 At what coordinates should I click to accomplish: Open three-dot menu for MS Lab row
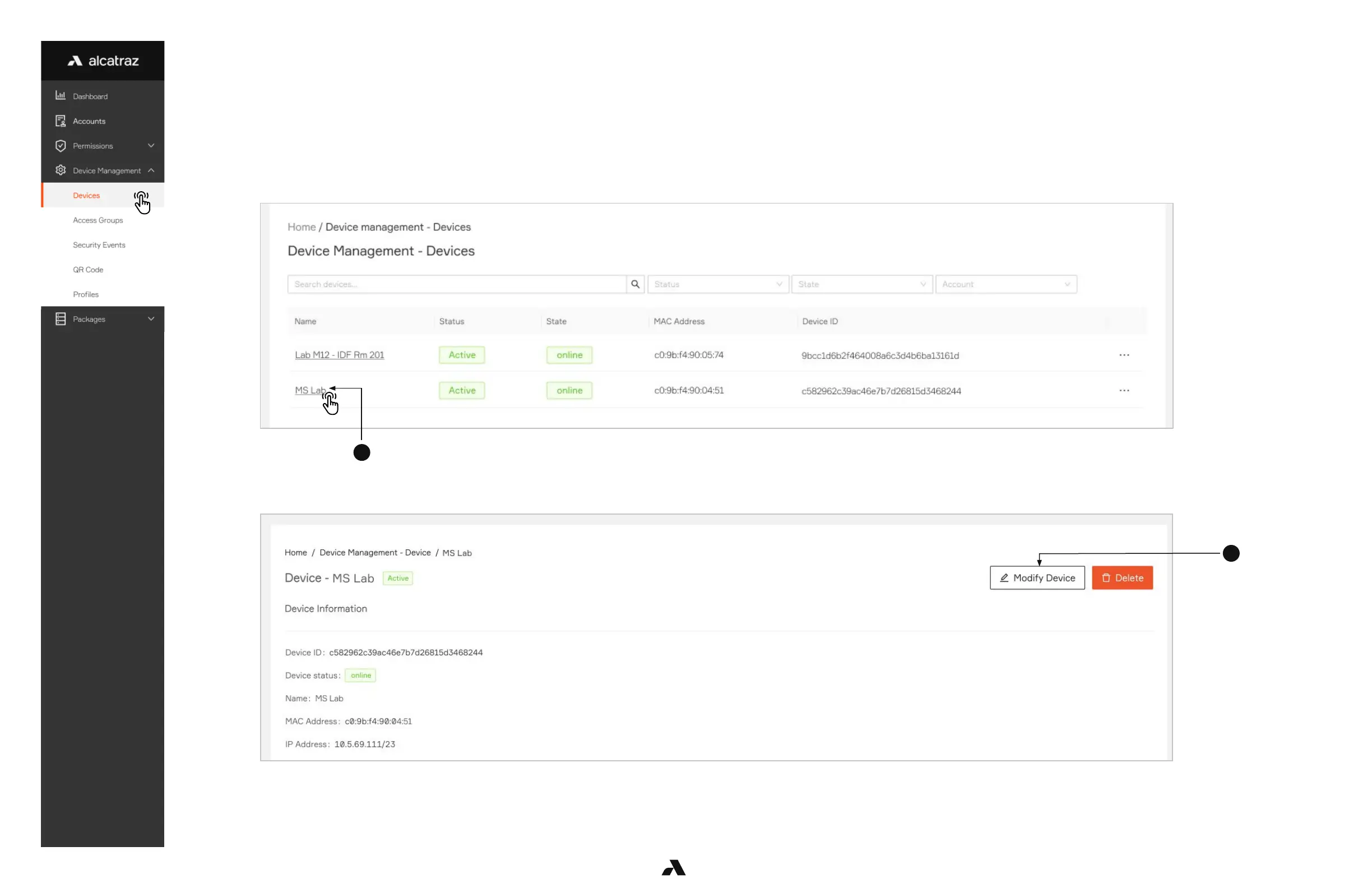point(1124,390)
